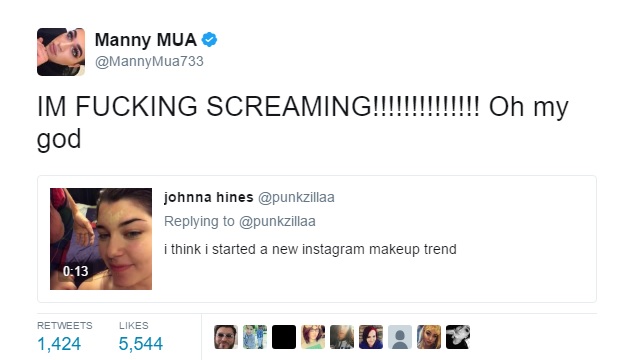
Task: Click the default gray silhouette avatar
Action: click(x=400, y=337)
